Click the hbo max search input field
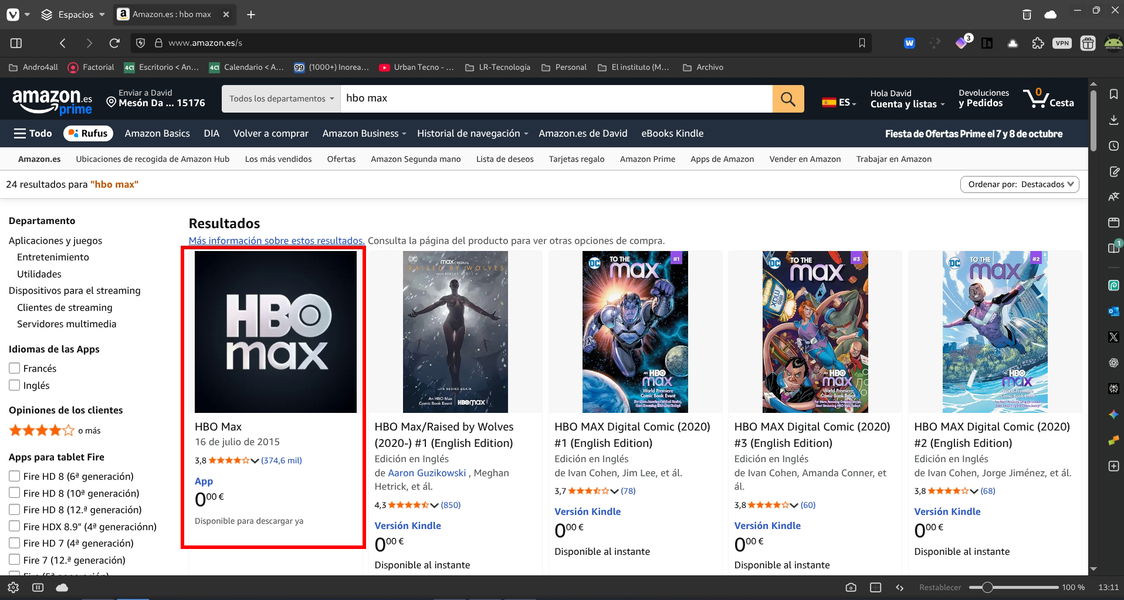The height and width of the screenshot is (600, 1124). [x=556, y=99]
